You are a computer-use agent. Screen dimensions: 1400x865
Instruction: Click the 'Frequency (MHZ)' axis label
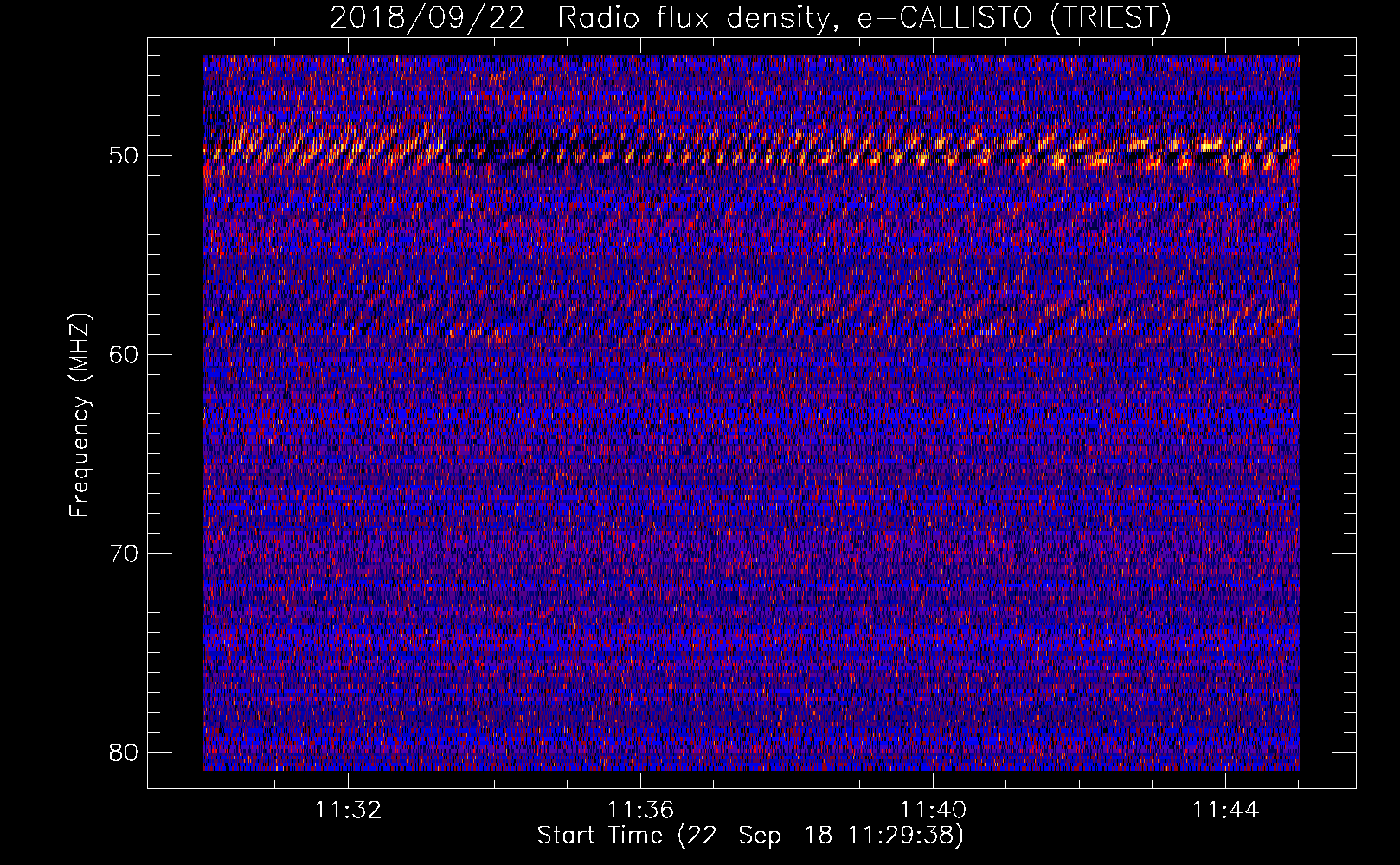pyautogui.click(x=80, y=415)
